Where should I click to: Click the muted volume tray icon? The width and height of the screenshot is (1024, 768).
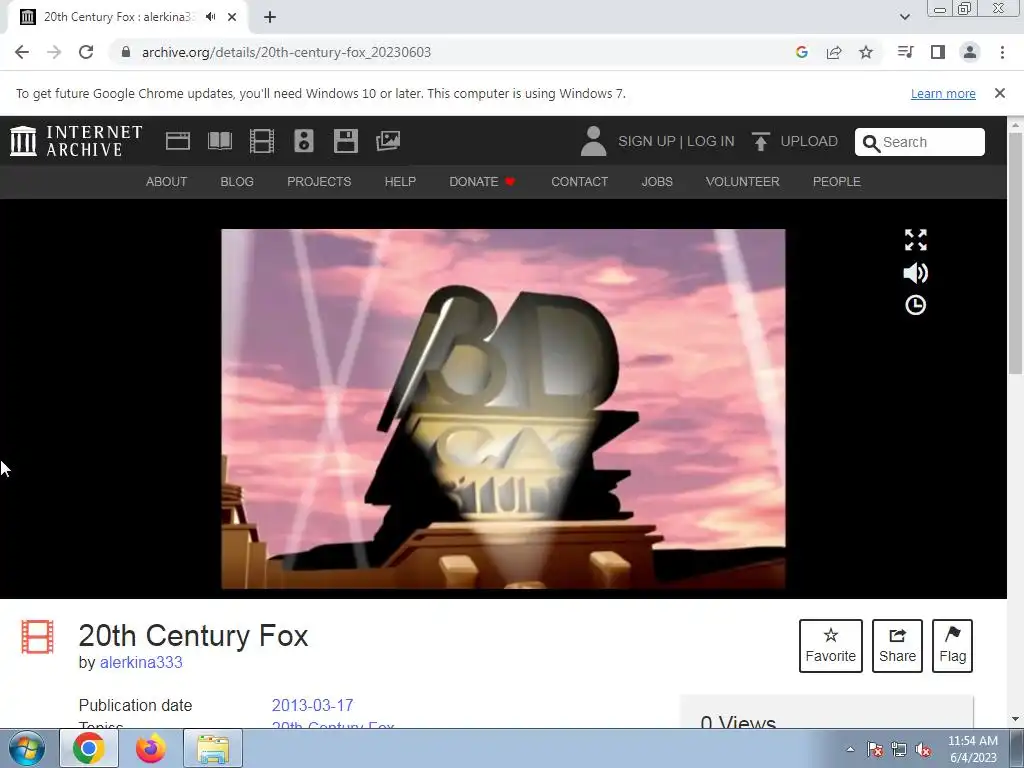(x=923, y=749)
